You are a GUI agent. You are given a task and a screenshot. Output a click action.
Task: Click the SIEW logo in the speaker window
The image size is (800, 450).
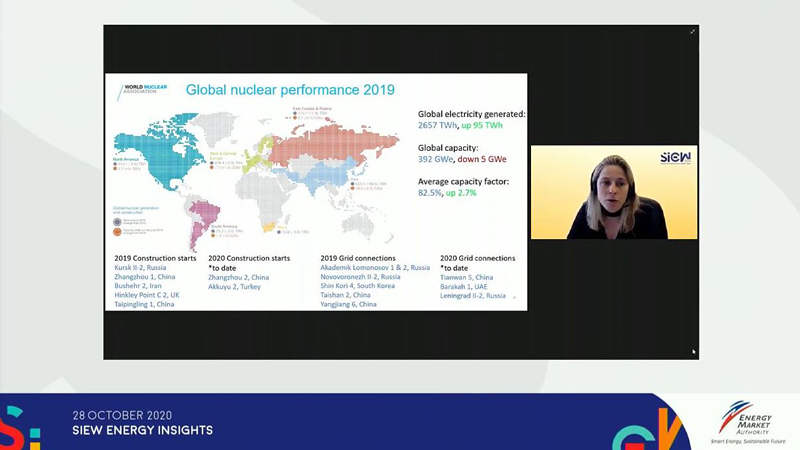(x=675, y=157)
